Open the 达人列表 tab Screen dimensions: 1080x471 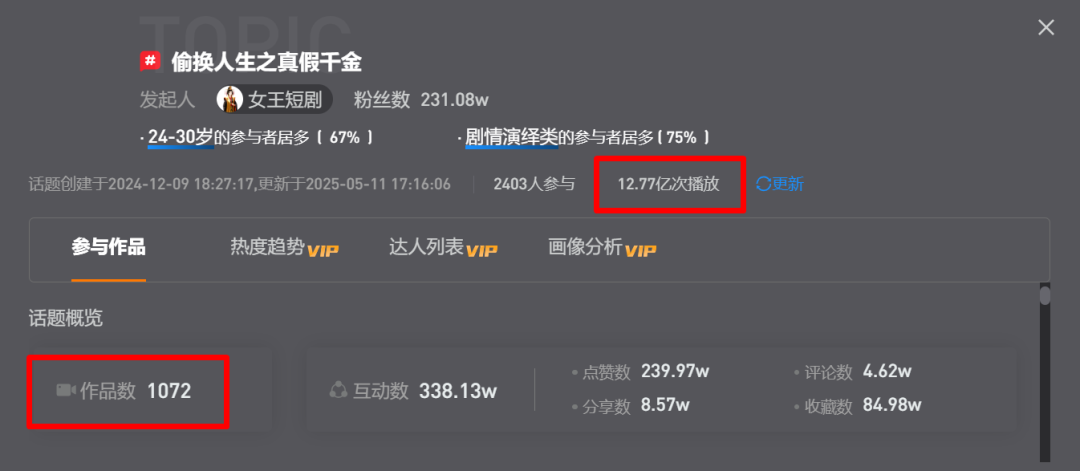tap(426, 247)
